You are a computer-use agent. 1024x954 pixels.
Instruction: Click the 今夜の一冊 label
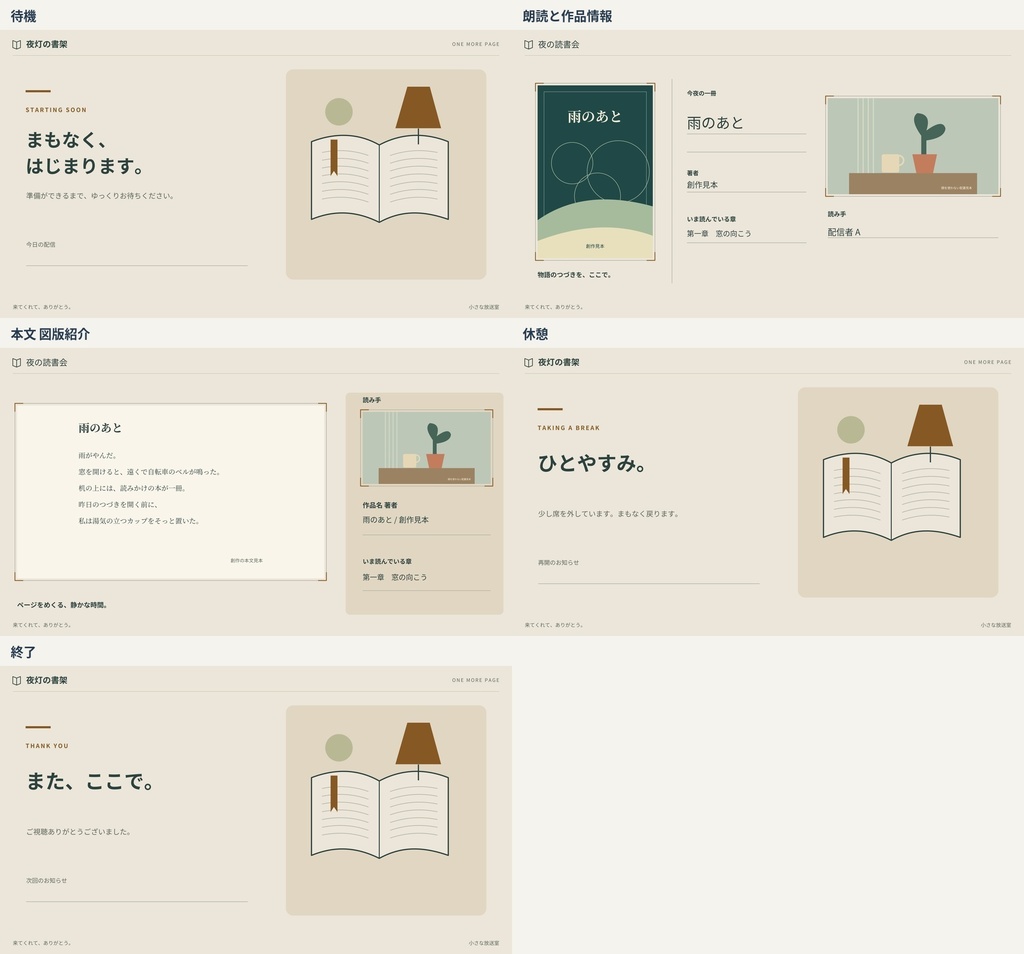[701, 93]
